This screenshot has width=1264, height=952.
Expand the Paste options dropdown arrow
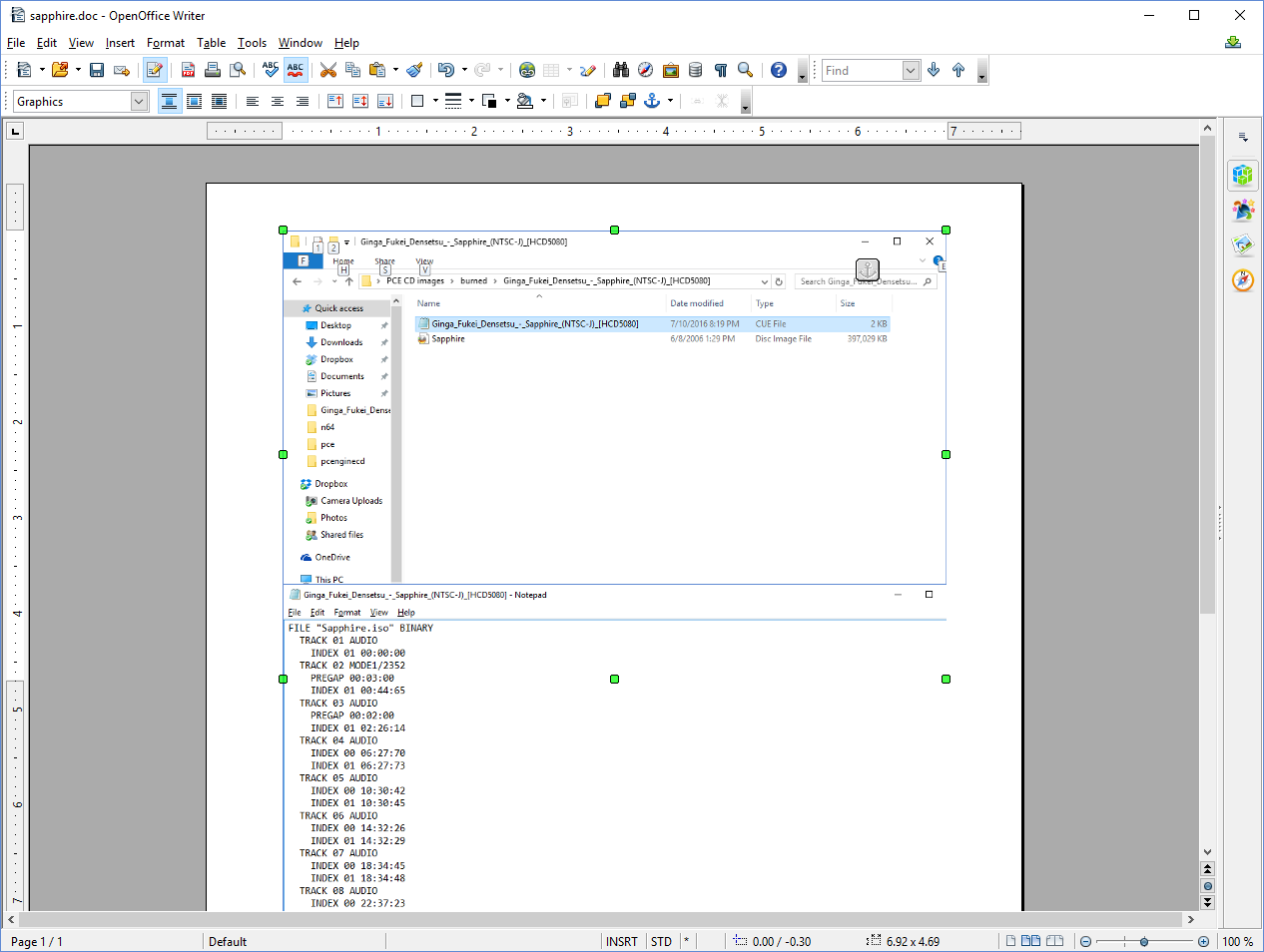point(395,70)
